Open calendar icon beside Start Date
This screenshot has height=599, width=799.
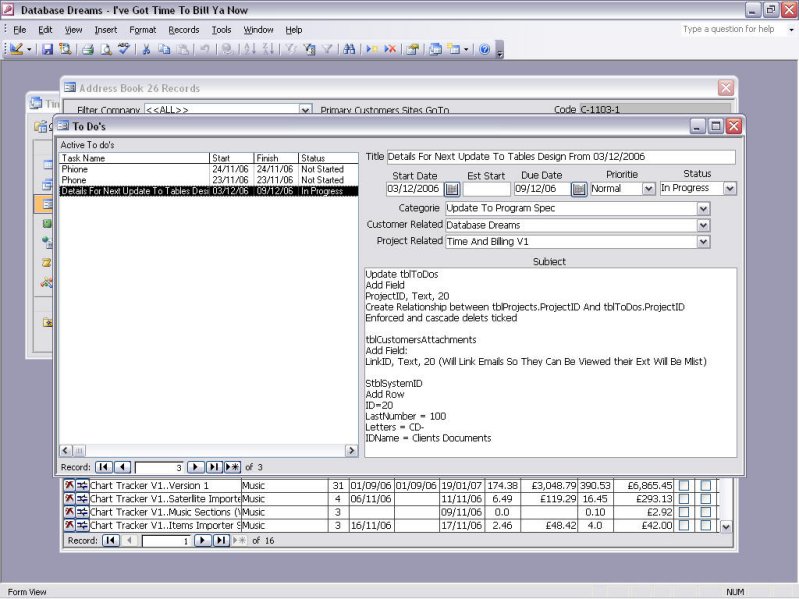coord(451,189)
